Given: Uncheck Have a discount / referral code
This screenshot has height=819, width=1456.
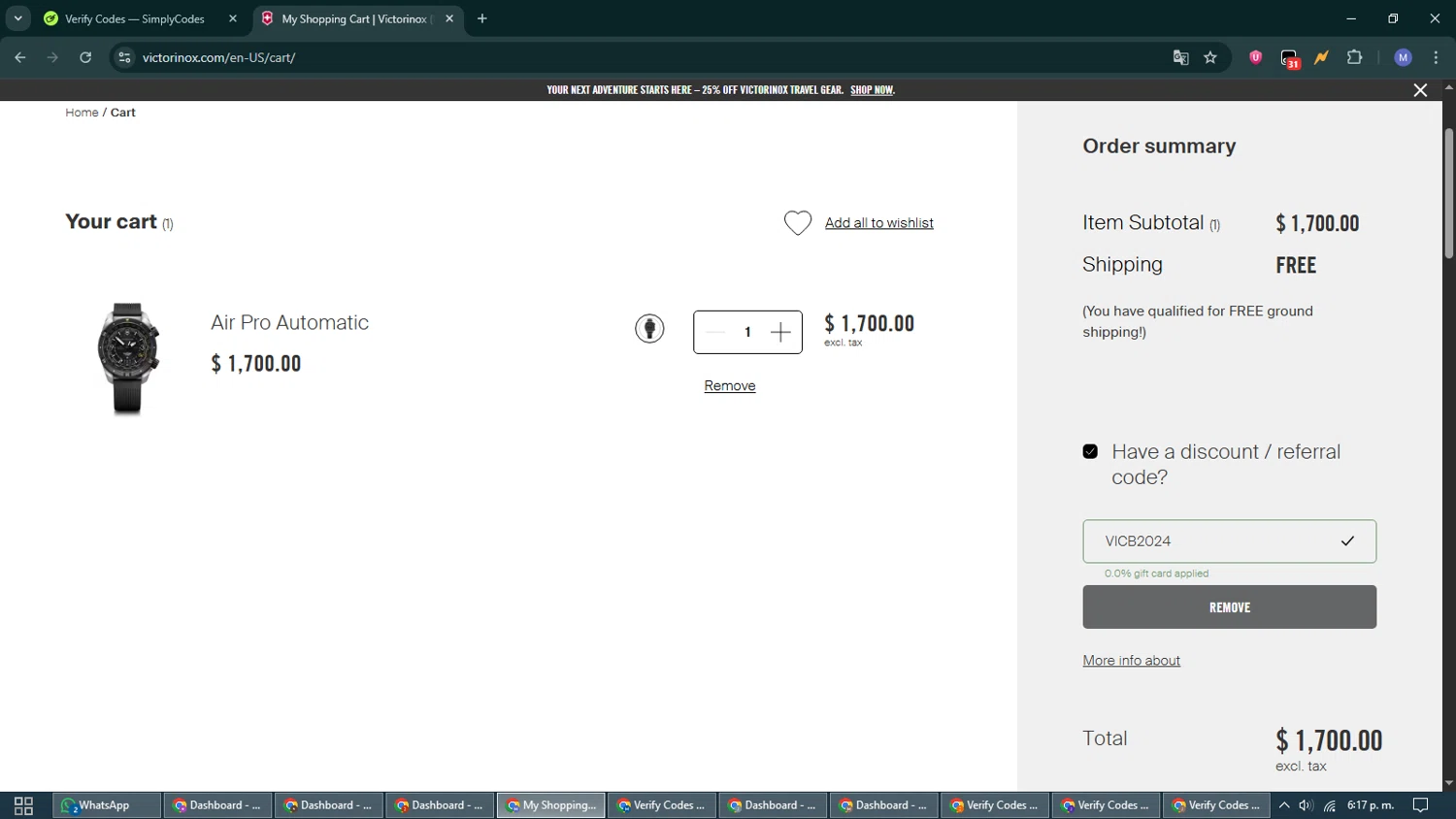Looking at the screenshot, I should [x=1090, y=451].
